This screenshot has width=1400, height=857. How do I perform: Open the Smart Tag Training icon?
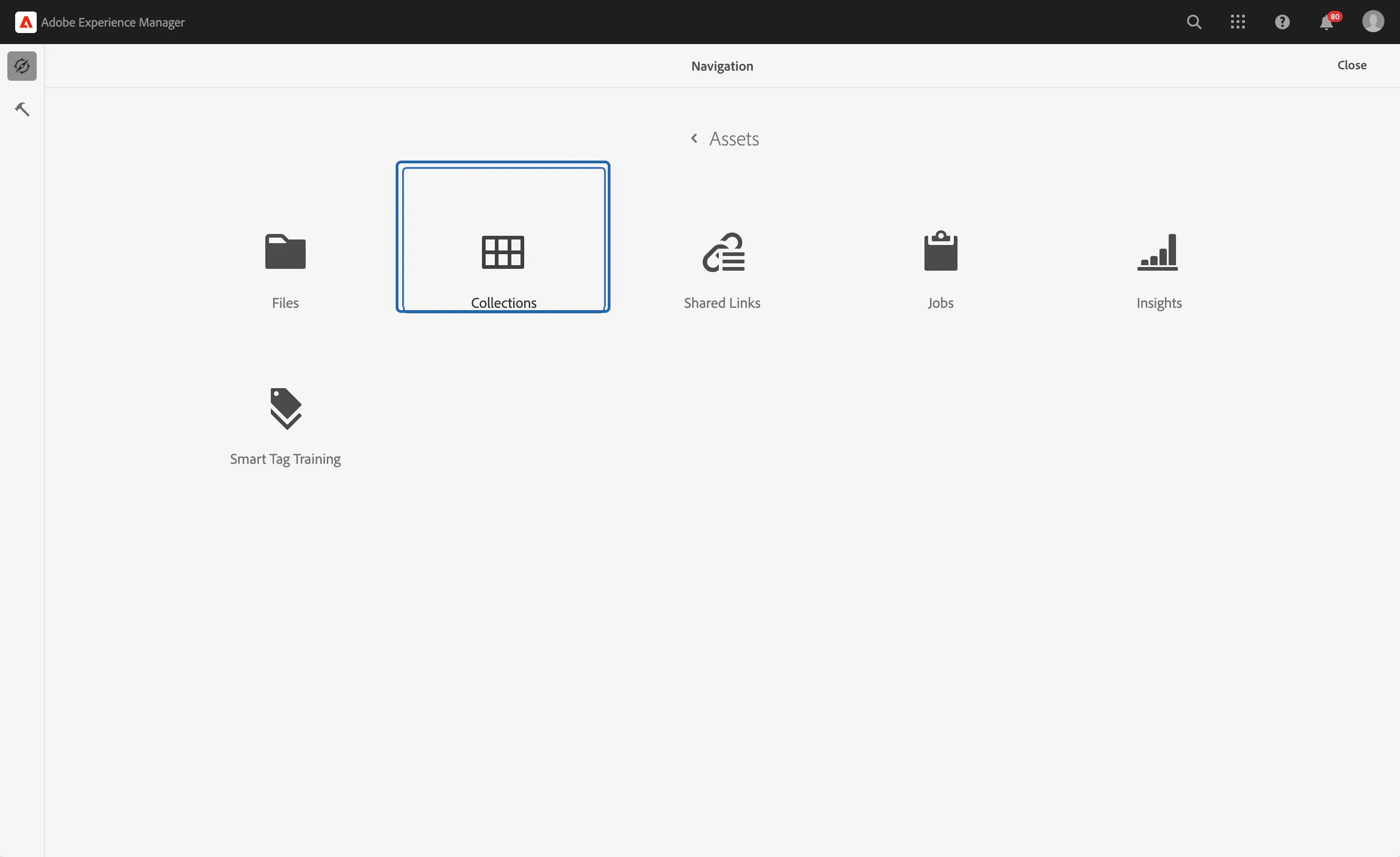coord(285,408)
